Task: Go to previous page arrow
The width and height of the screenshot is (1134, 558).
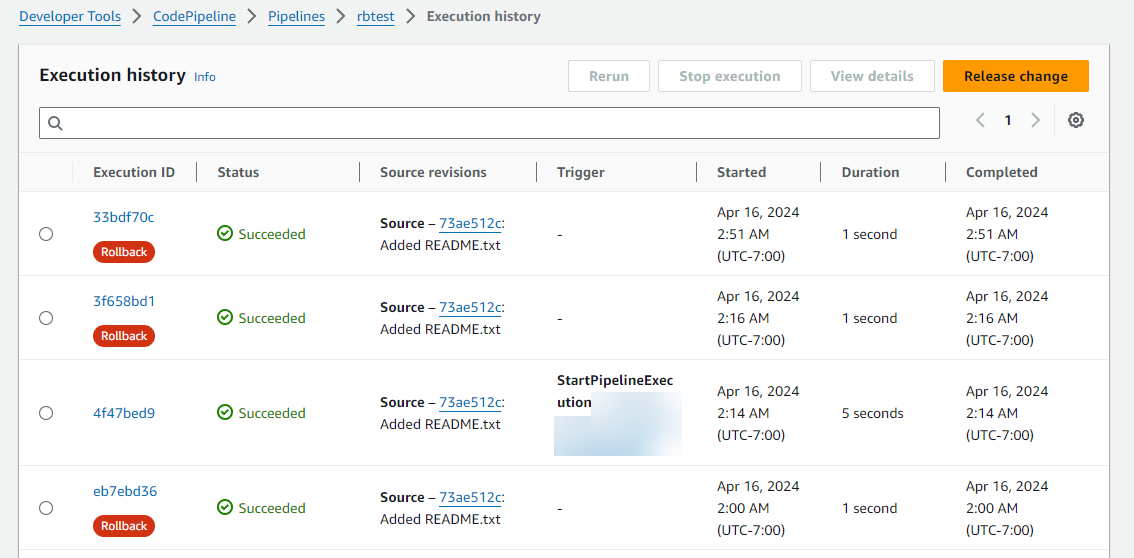Action: click(x=980, y=120)
